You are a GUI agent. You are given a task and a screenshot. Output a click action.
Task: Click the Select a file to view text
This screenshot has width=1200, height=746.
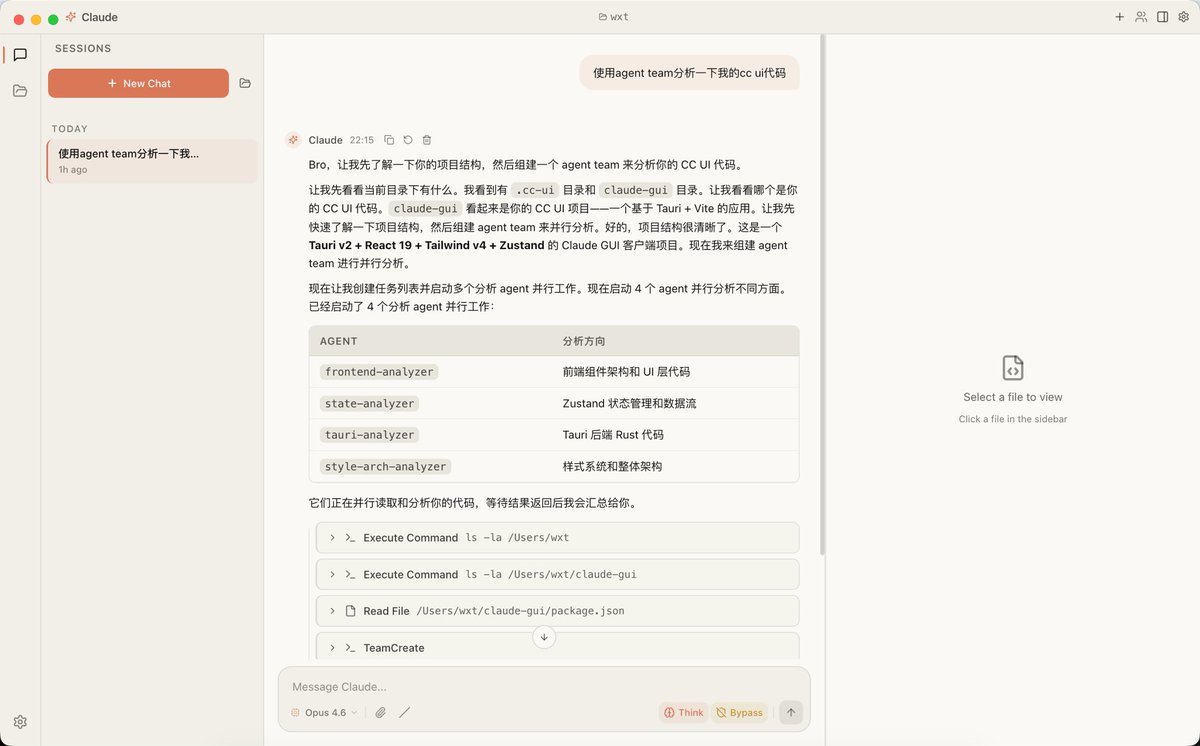(1013, 397)
